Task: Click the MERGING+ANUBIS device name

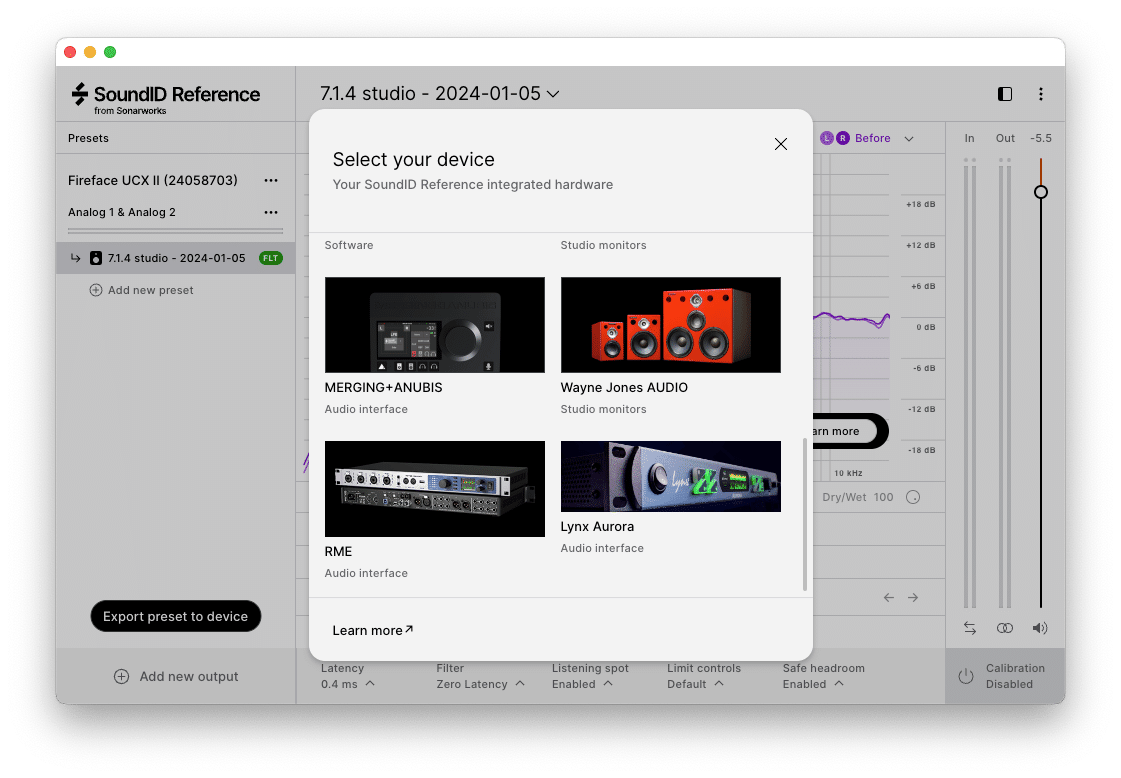Action: pyautogui.click(x=383, y=388)
